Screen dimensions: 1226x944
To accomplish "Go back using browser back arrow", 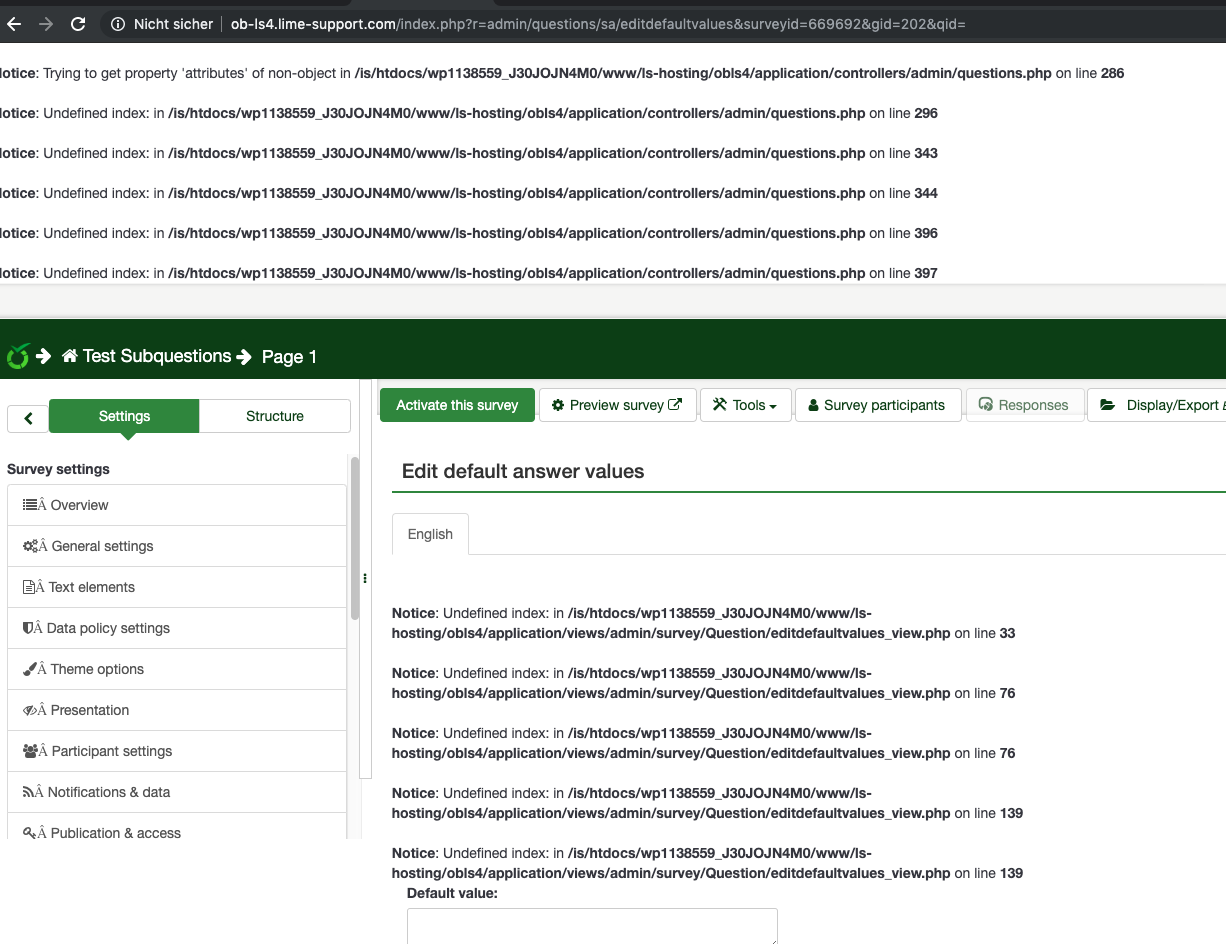I will tap(14, 23).
